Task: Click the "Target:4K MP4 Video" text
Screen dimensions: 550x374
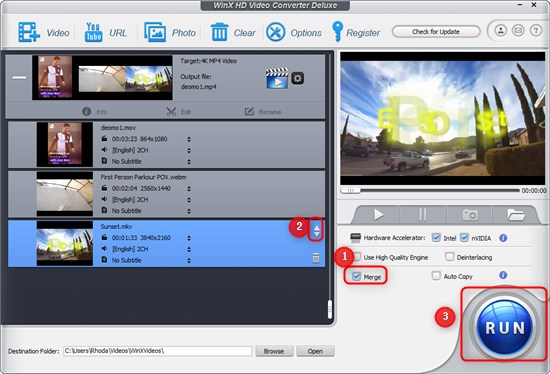Action: coord(208,61)
